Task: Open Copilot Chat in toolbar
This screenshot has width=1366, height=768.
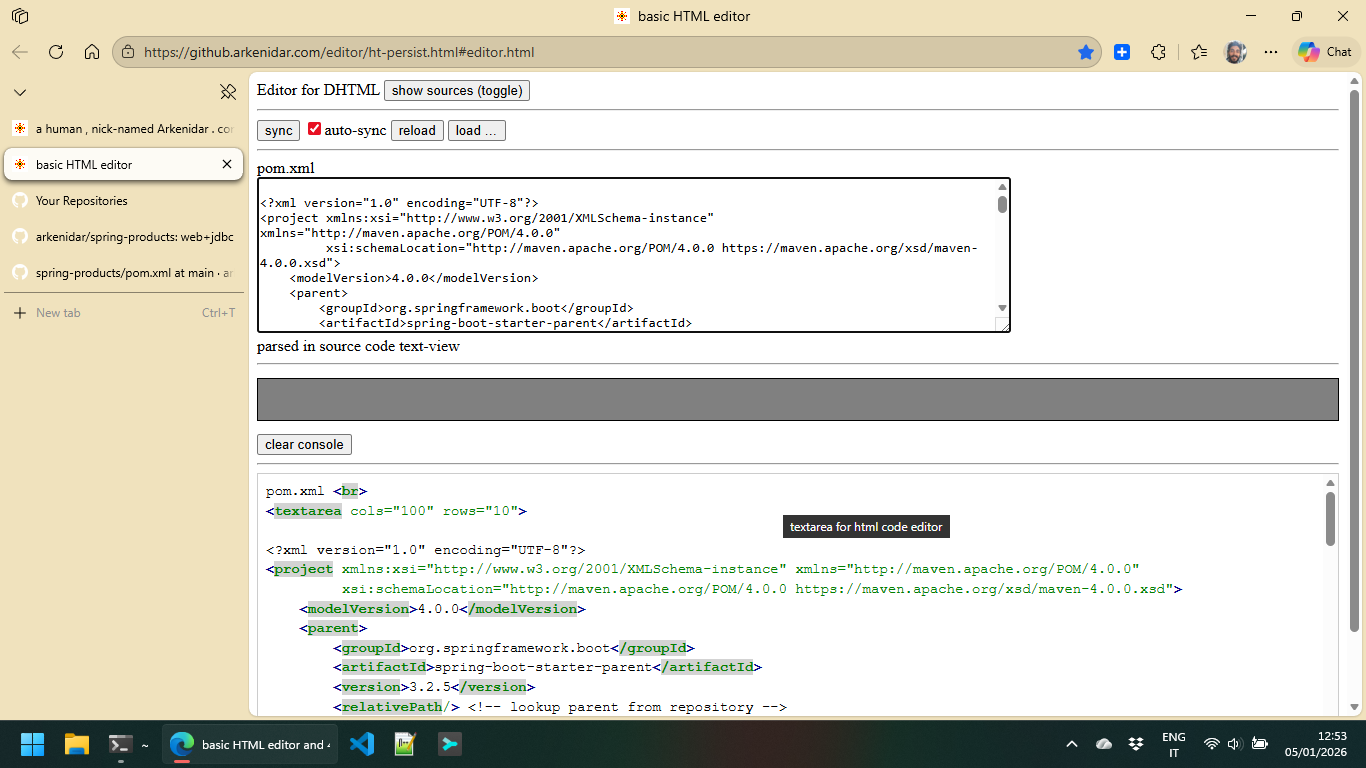Action: pyautogui.click(x=1325, y=52)
